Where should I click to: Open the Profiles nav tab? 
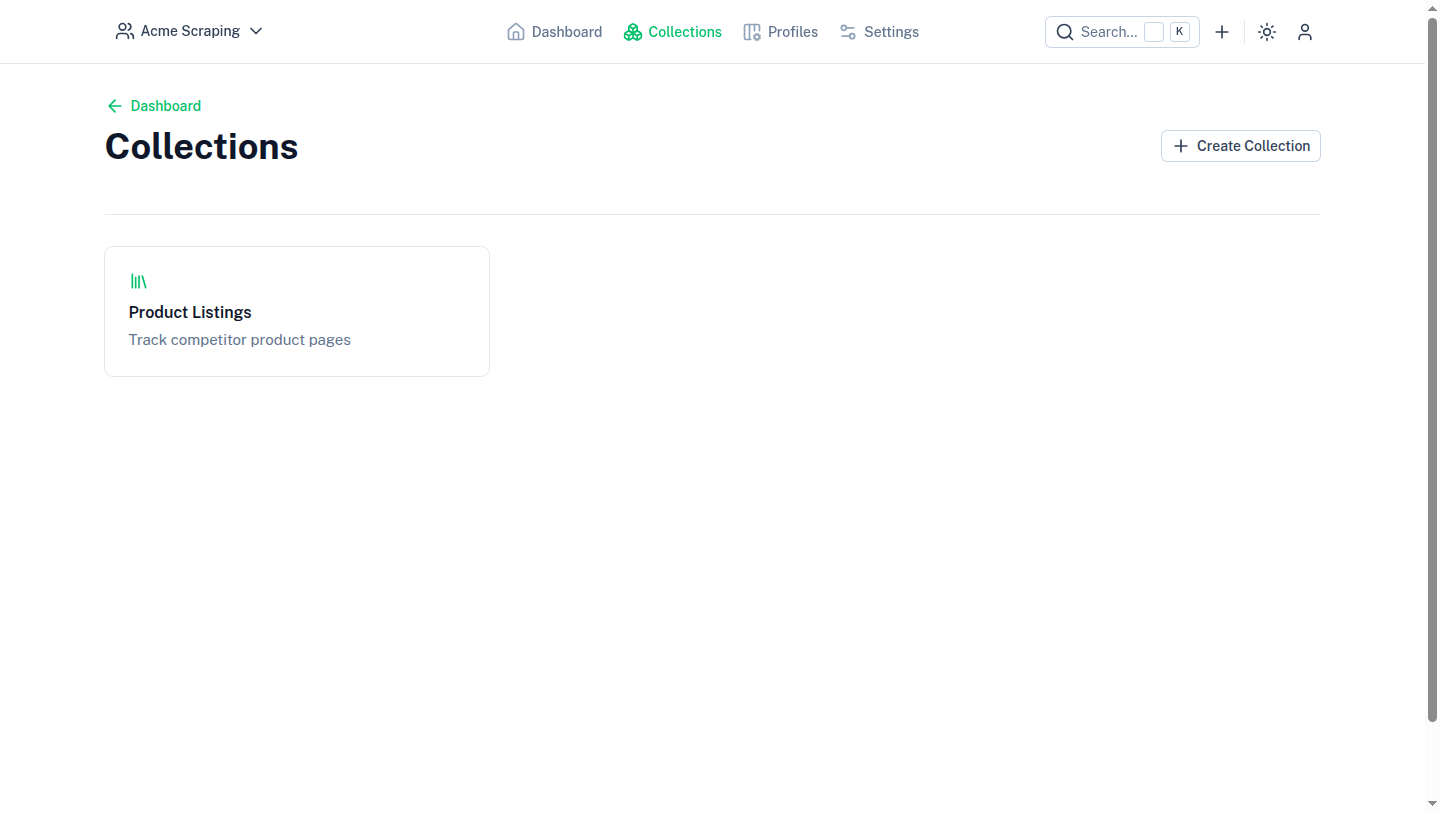(x=781, y=32)
